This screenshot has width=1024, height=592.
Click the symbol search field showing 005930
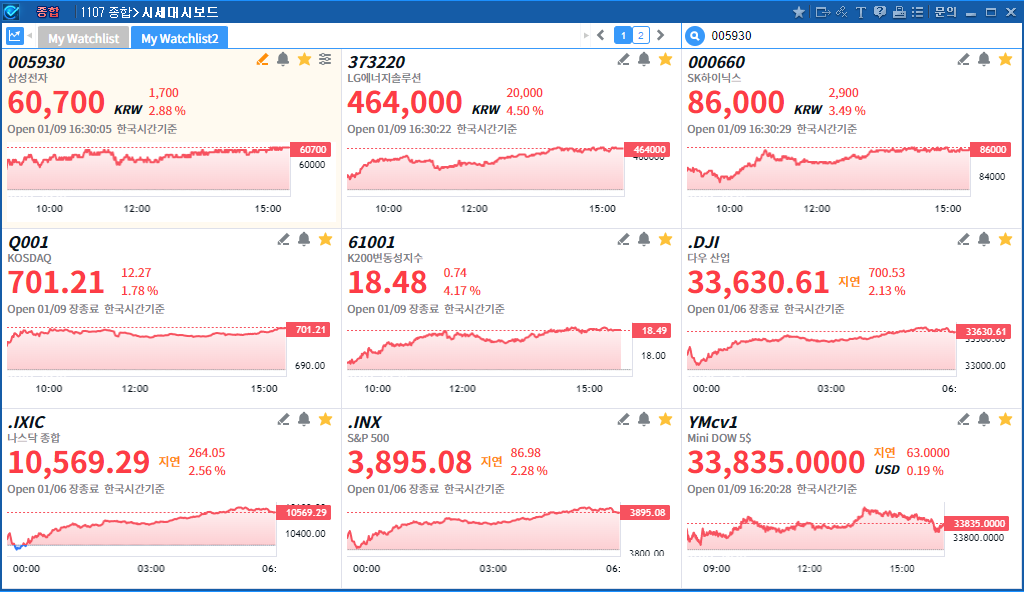(850, 36)
